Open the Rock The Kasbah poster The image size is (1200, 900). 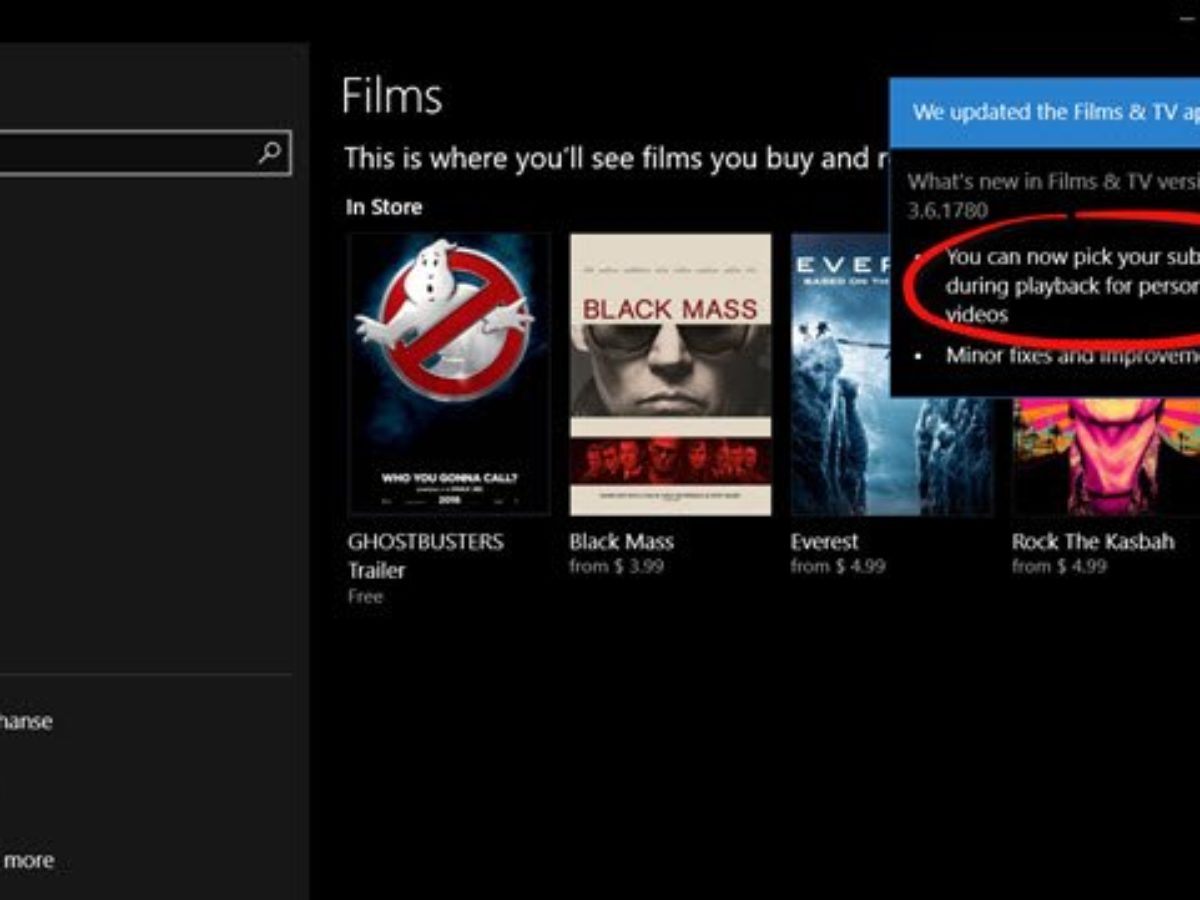coord(1106,456)
